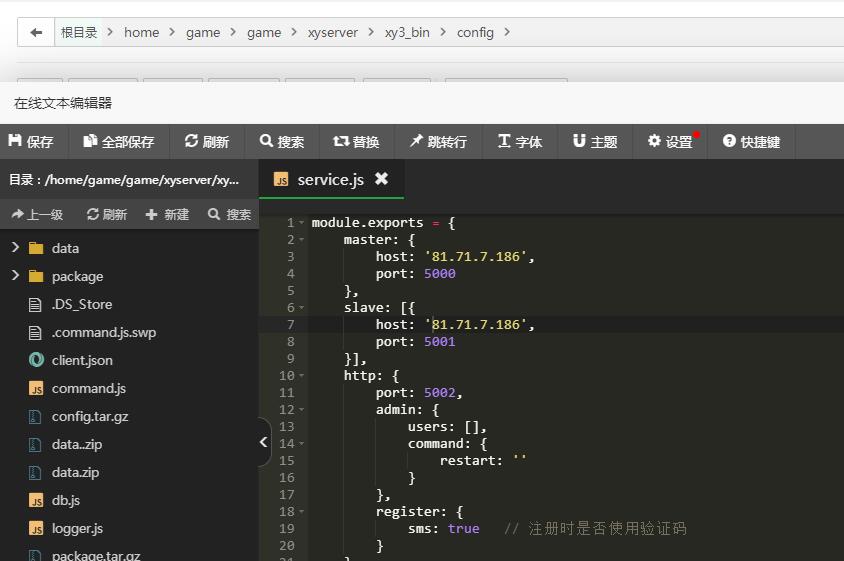Click Save All (全部保存) in the toolbar
This screenshot has width=844, height=561.
click(119, 142)
